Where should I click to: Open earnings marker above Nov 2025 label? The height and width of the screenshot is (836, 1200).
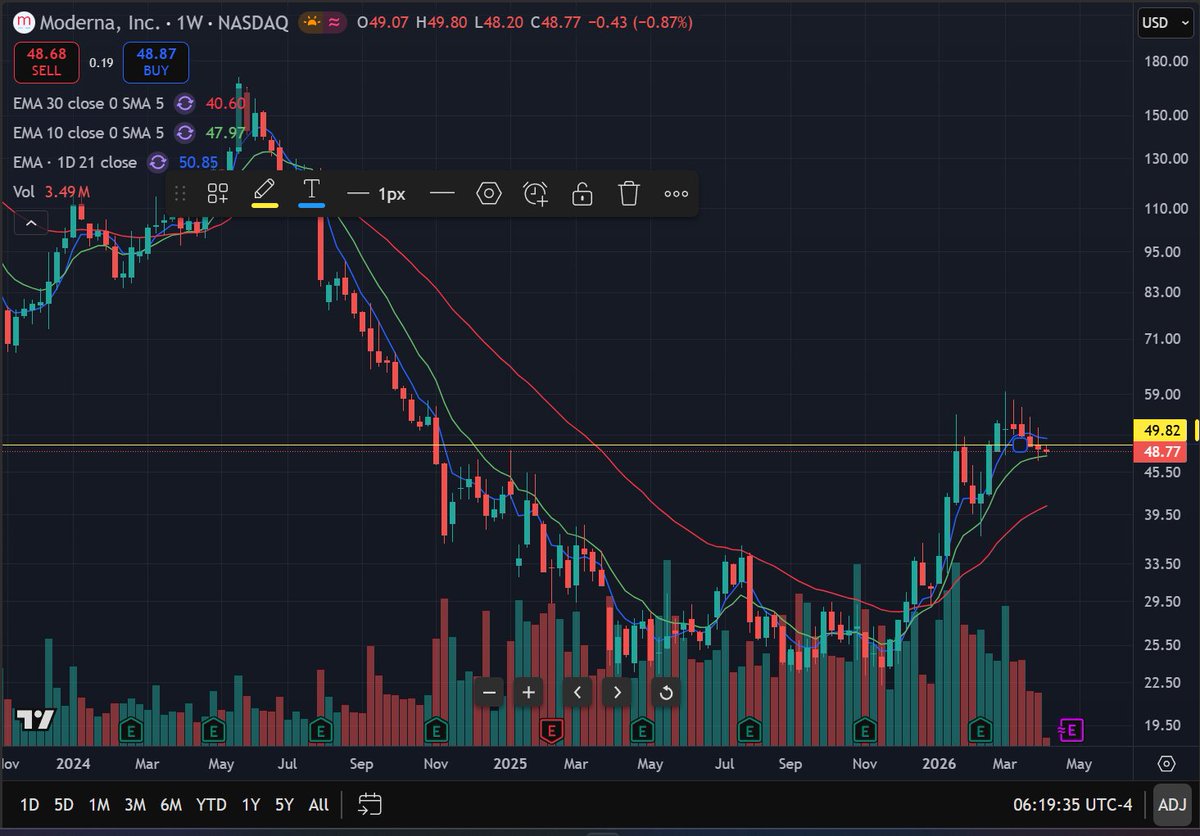tap(866, 731)
